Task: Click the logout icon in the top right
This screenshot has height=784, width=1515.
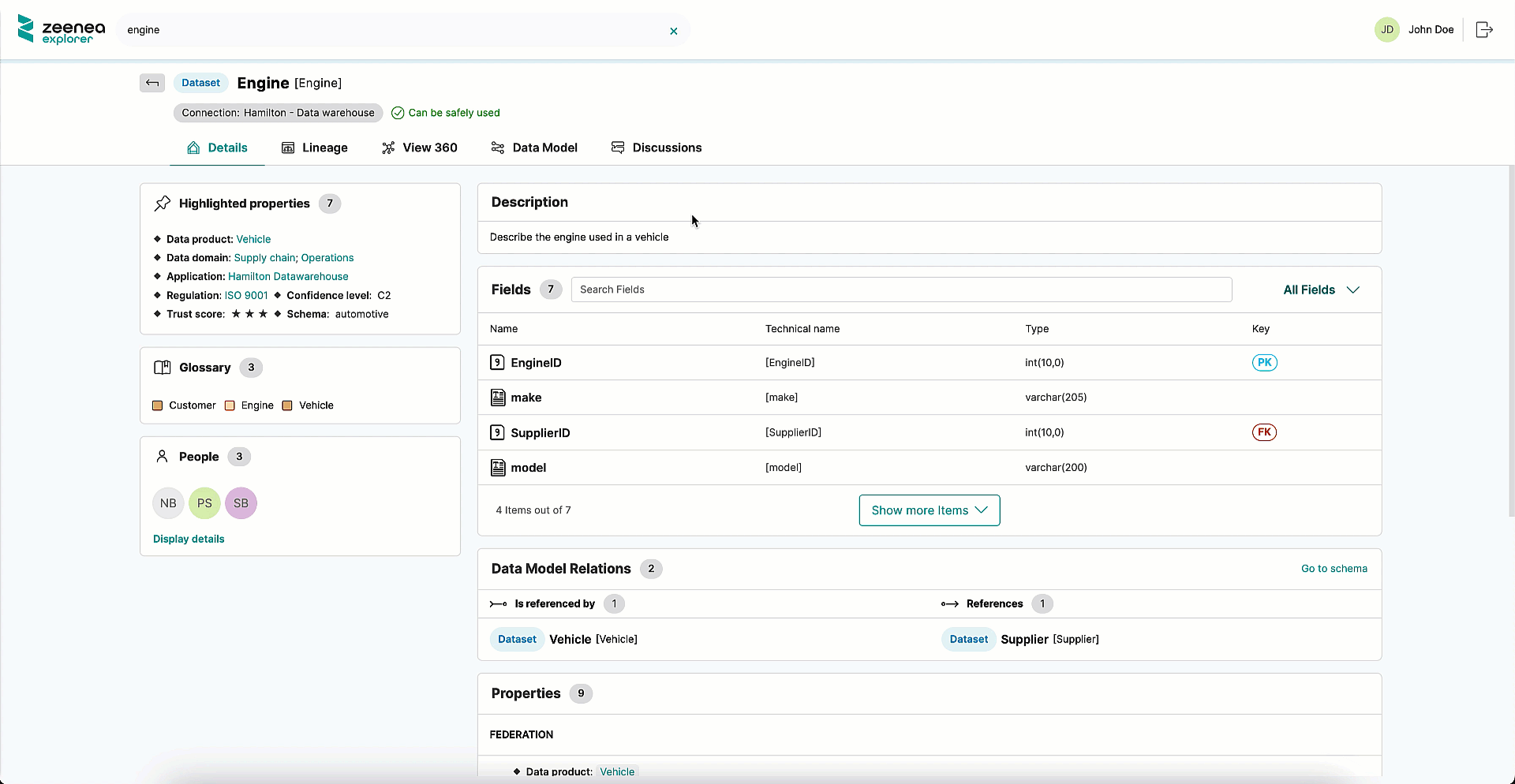Action: pos(1484,29)
